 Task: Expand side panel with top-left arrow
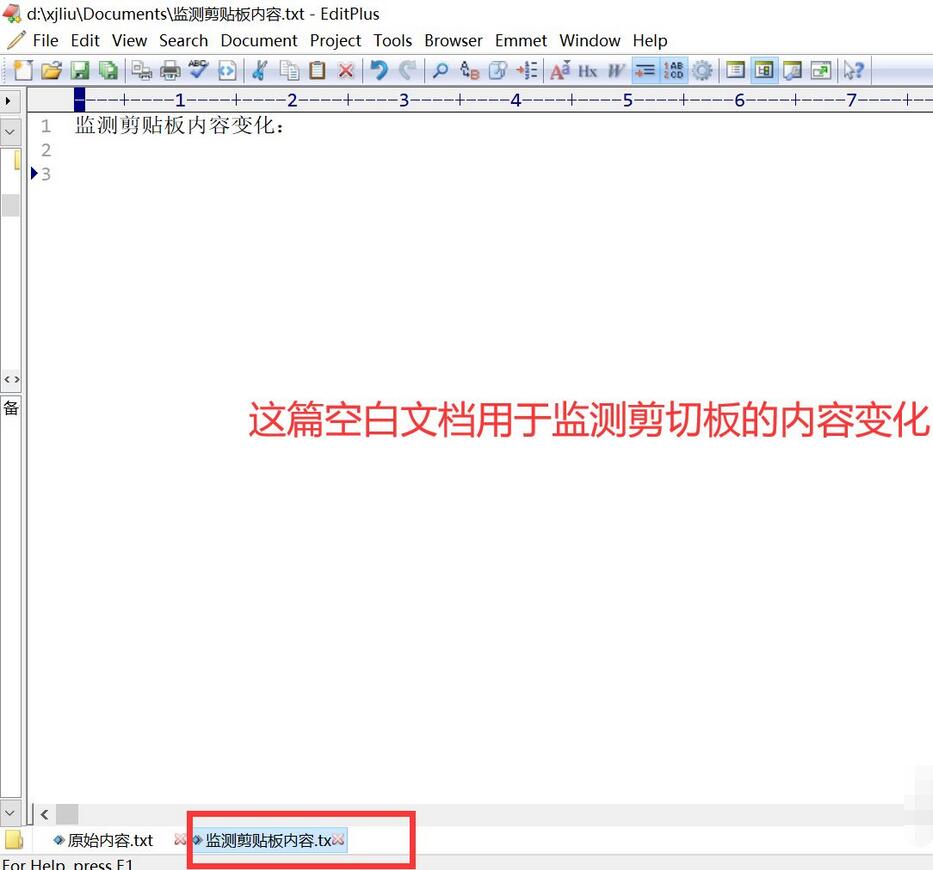[8, 101]
